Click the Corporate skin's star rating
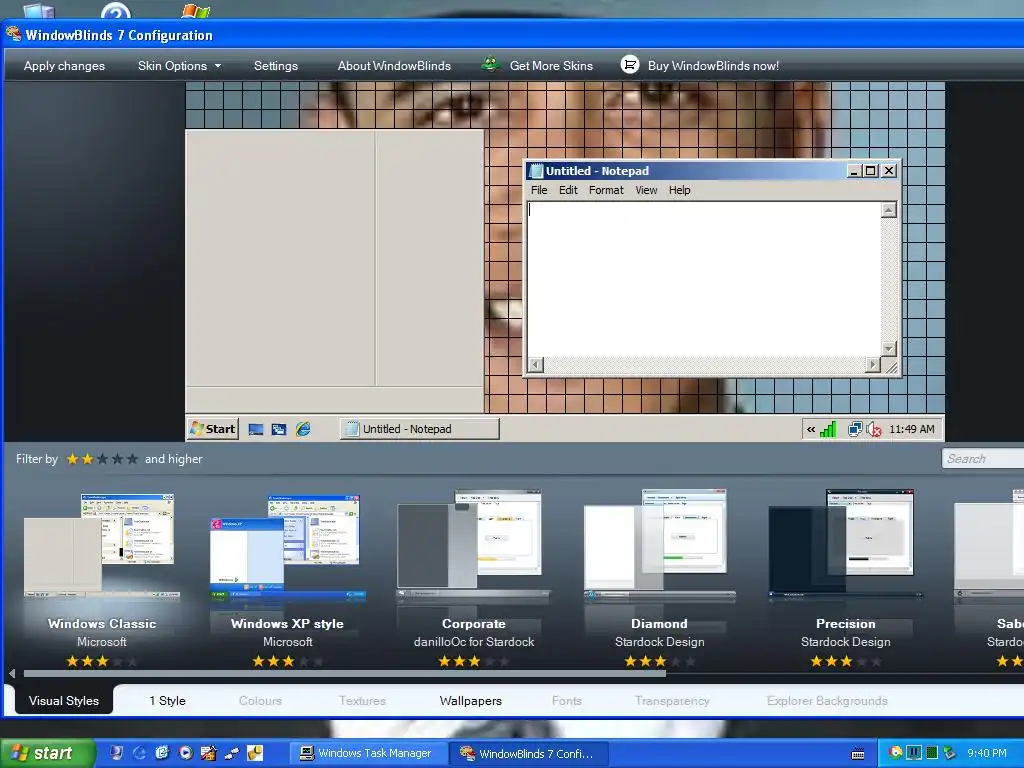1024x768 pixels. (x=473, y=661)
